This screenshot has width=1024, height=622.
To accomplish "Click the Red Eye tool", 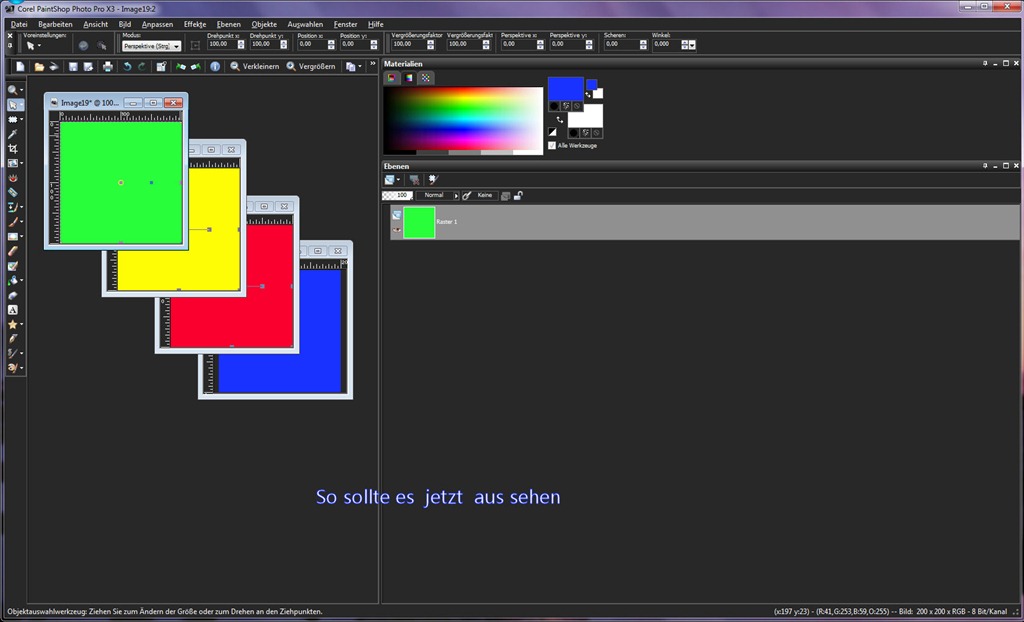I will click(x=12, y=178).
